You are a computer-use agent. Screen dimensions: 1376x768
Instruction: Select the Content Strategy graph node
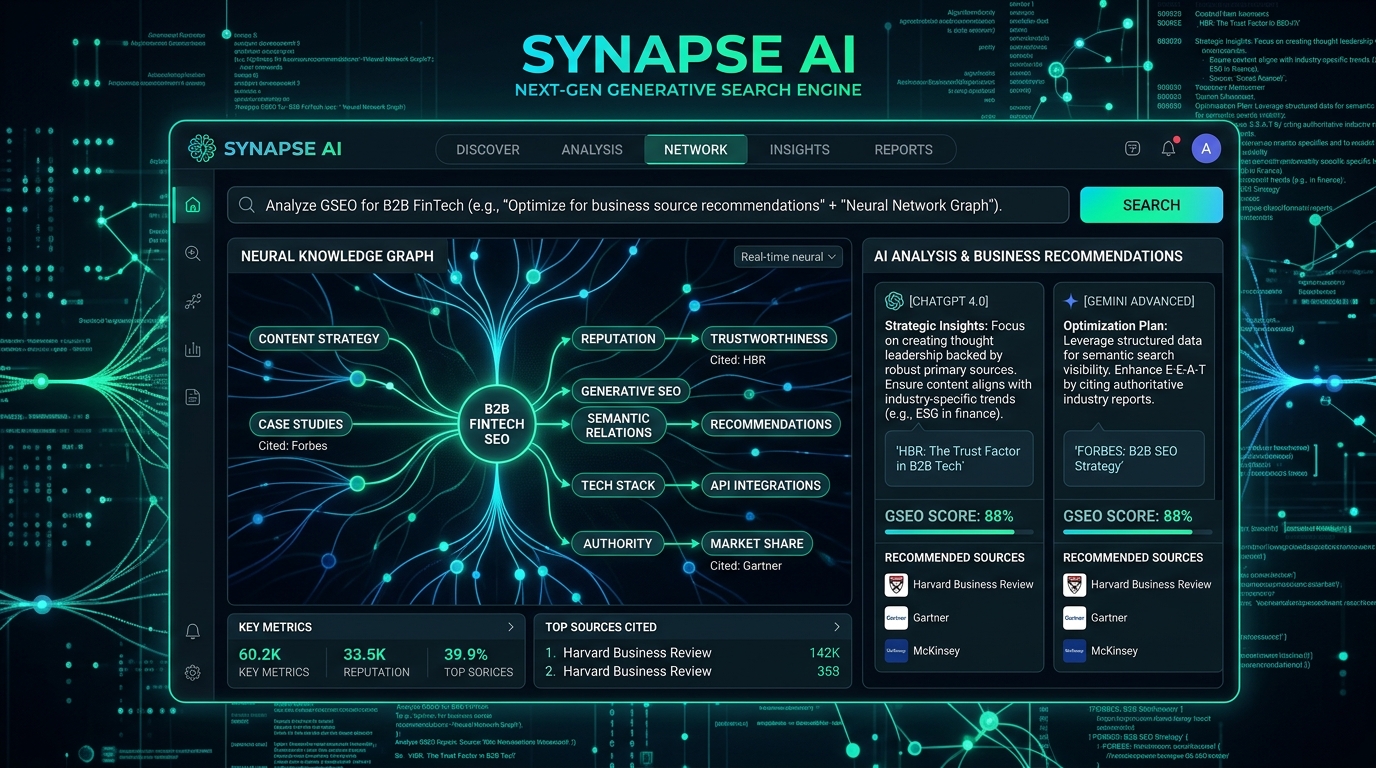tap(319, 339)
